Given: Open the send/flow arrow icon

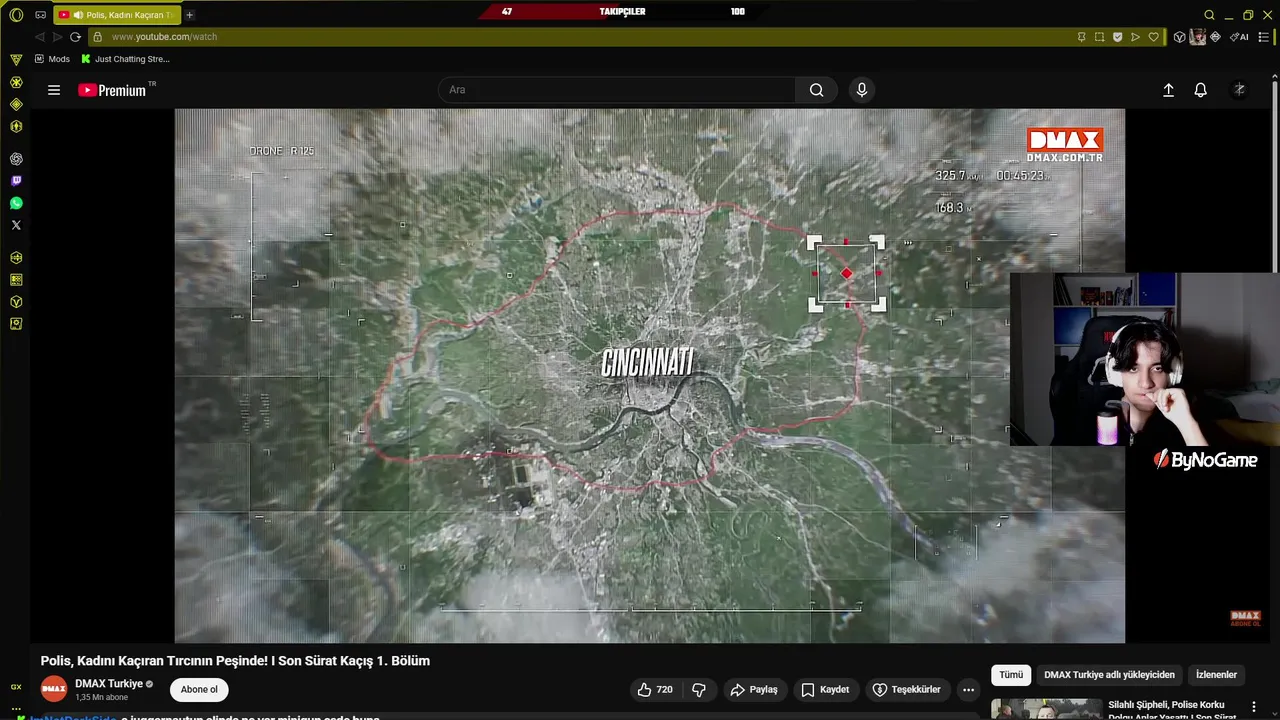Looking at the screenshot, I should [x=1135, y=37].
